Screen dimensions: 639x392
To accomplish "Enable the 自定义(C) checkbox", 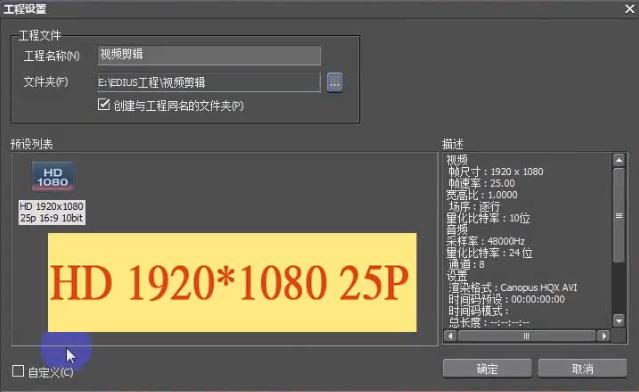I will coord(18,371).
